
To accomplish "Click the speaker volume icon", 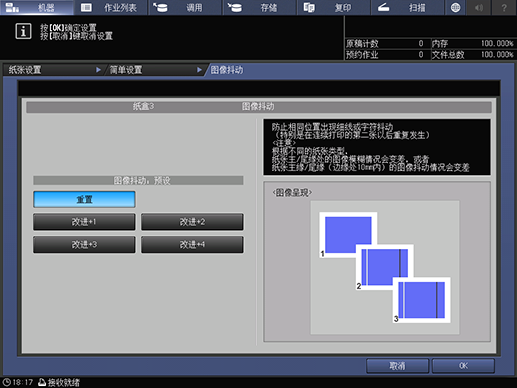I will [479, 7].
